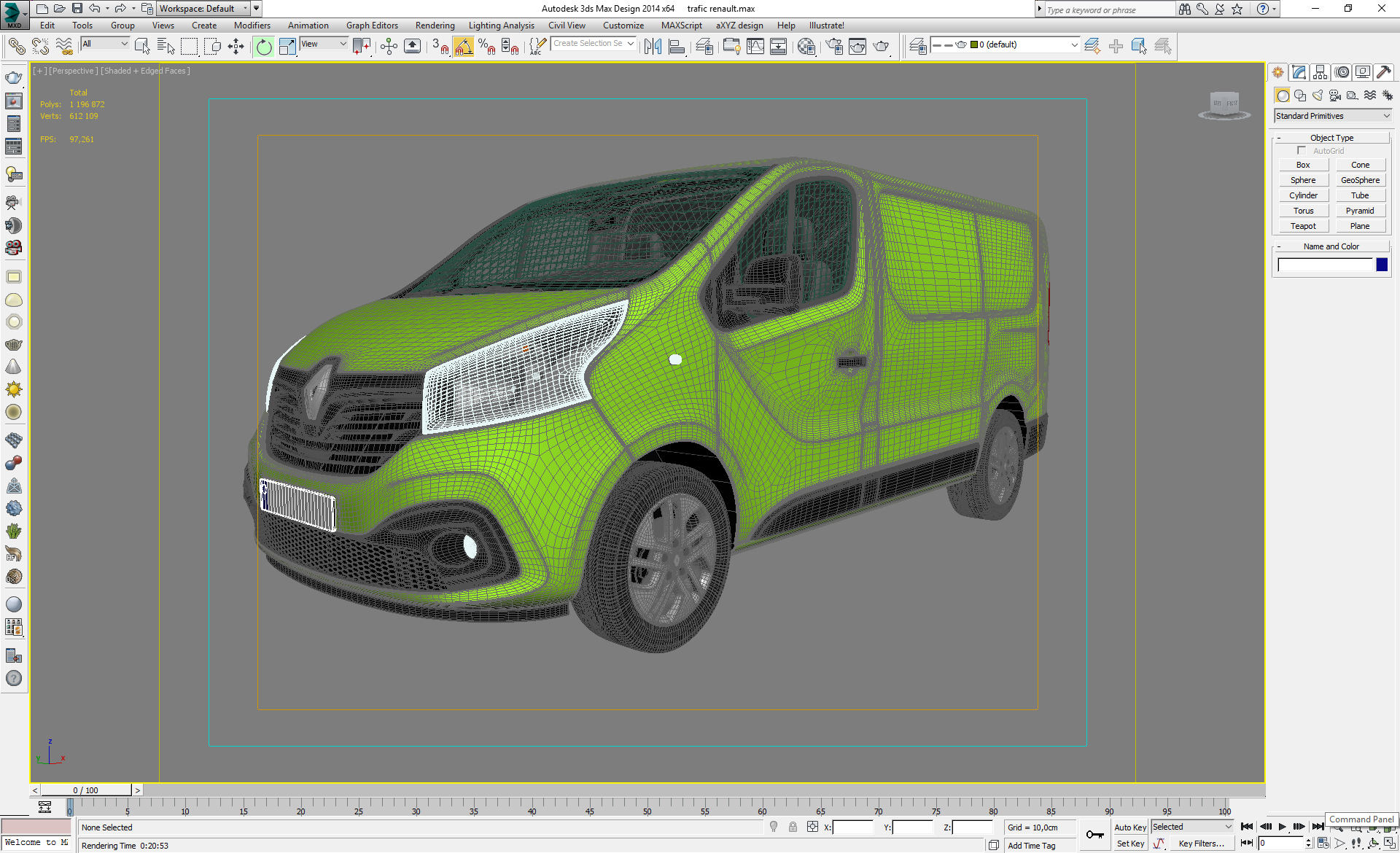Click the GeoSphere primitive button

(1360, 180)
